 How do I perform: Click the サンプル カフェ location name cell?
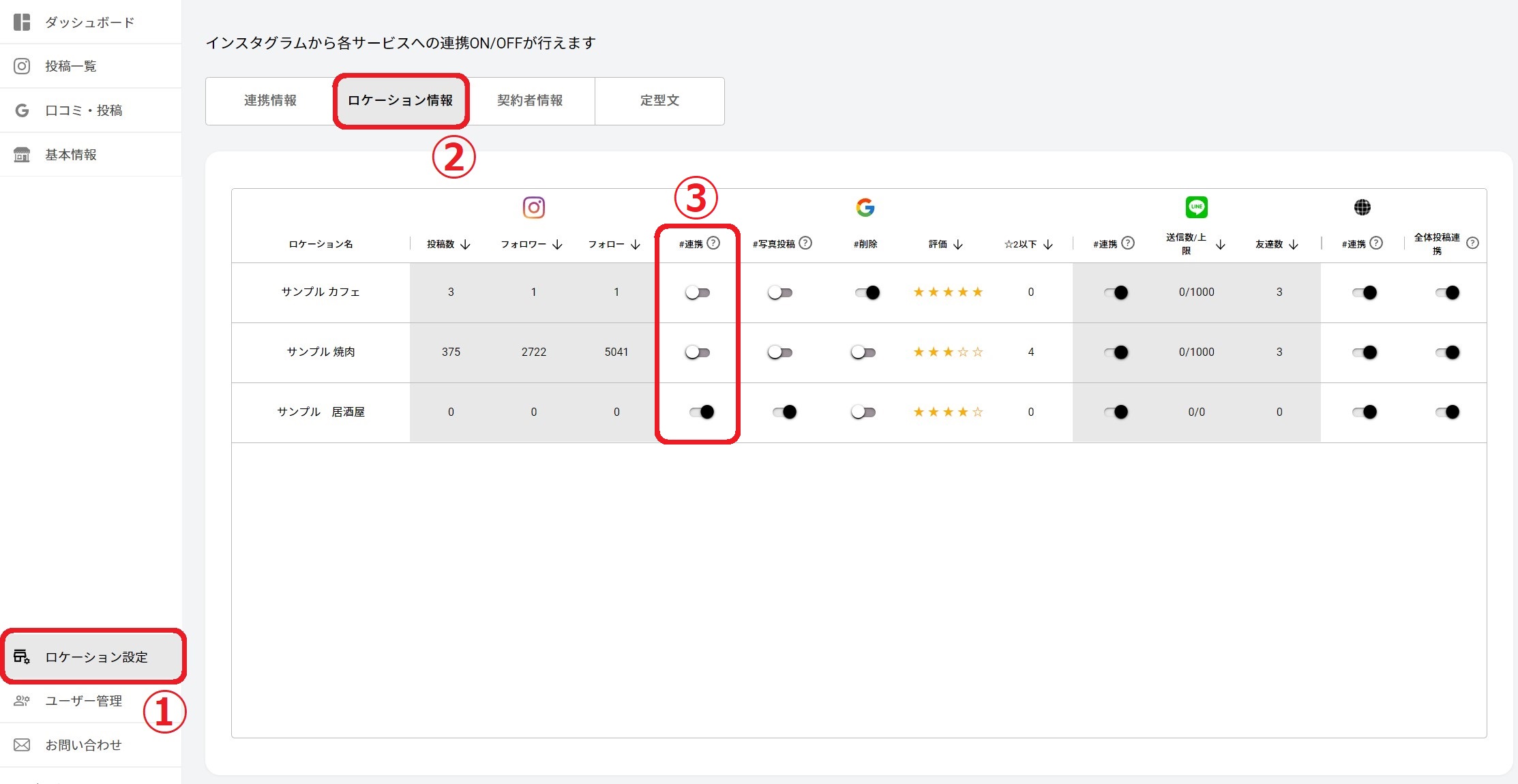point(321,292)
